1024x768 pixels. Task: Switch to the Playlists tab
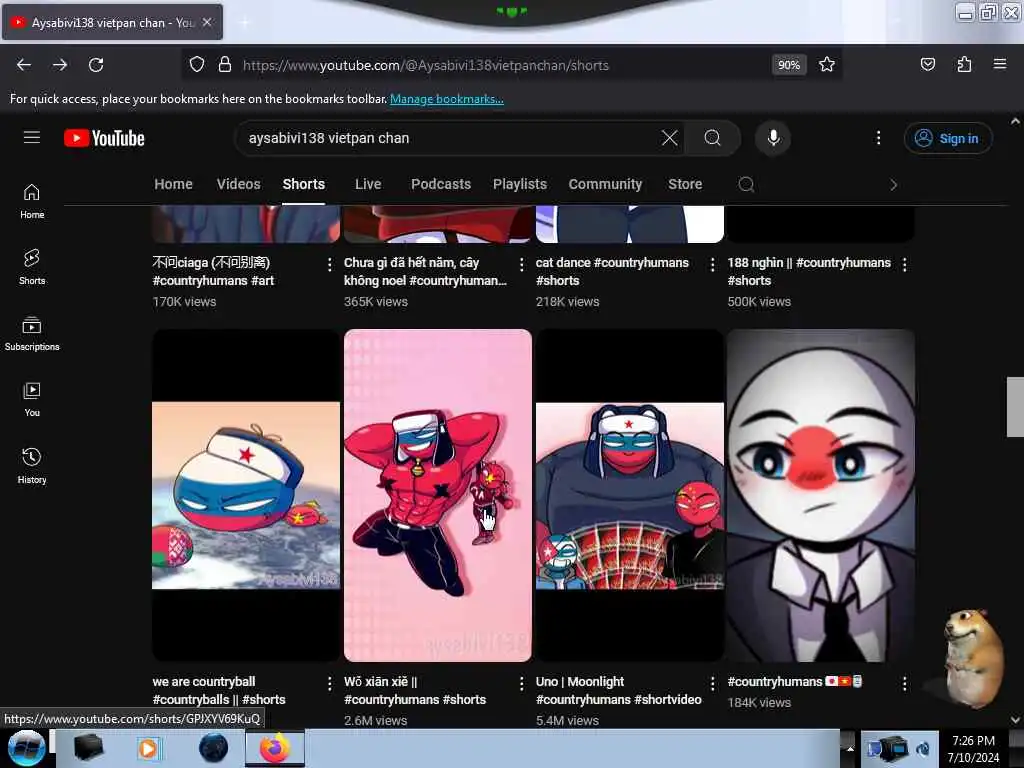click(520, 184)
